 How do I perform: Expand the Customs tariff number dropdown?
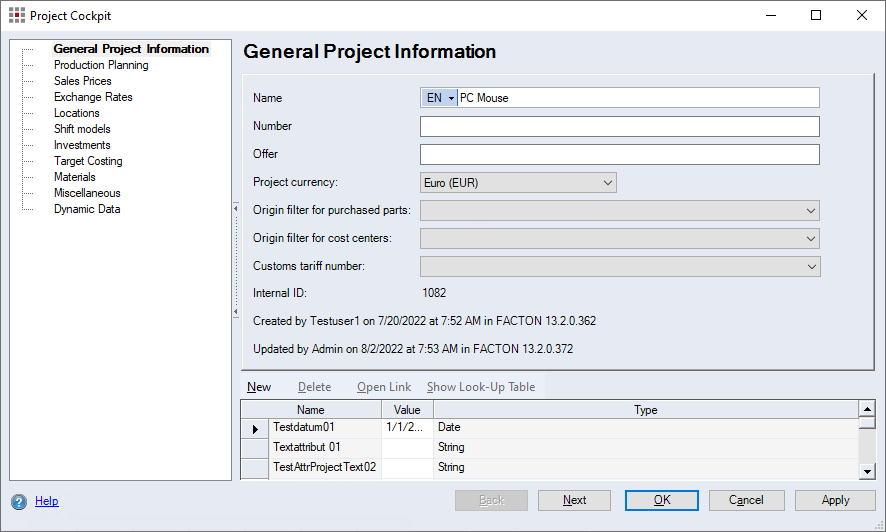click(x=810, y=267)
